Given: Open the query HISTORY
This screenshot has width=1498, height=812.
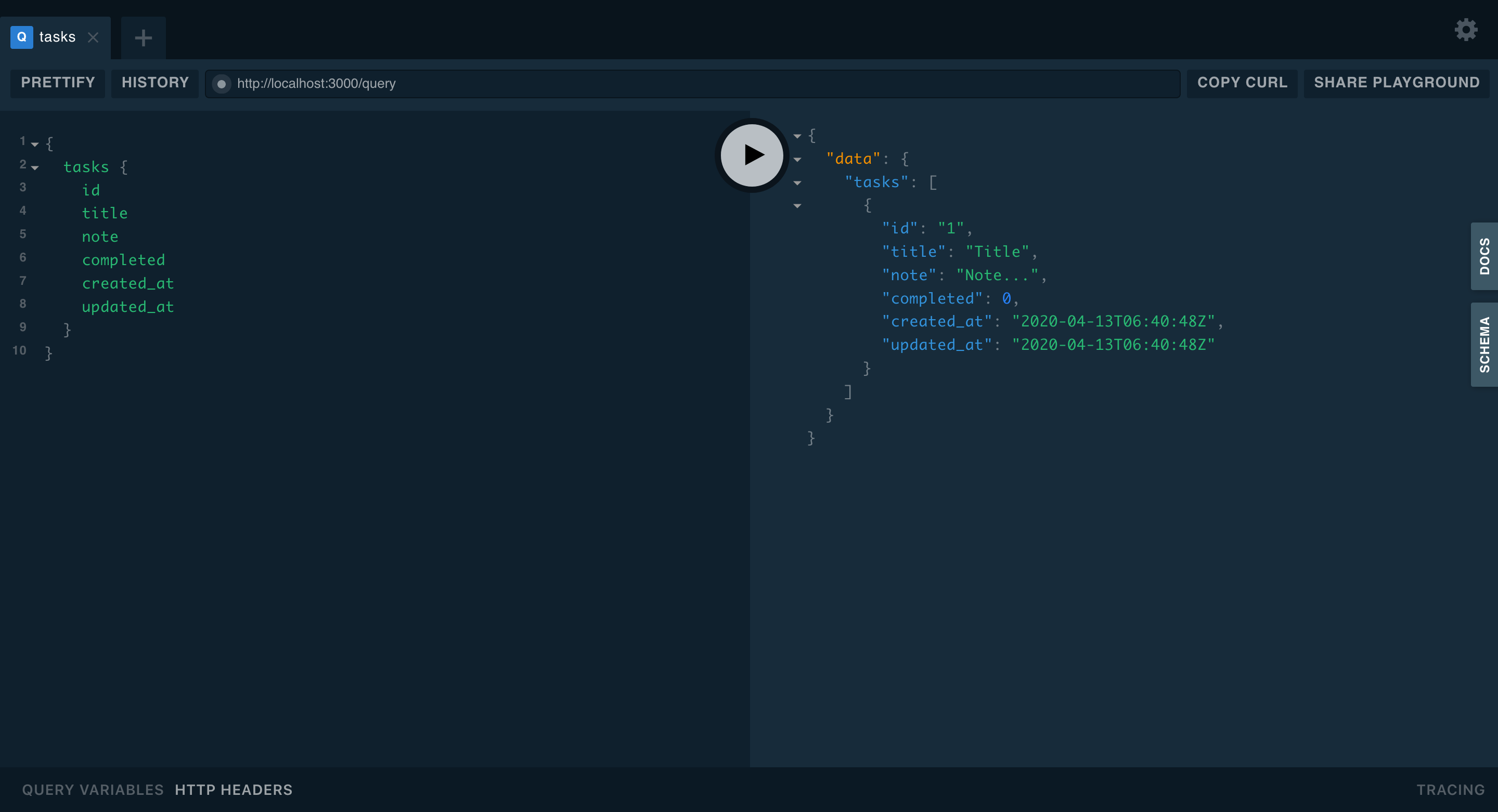Looking at the screenshot, I should click(154, 83).
